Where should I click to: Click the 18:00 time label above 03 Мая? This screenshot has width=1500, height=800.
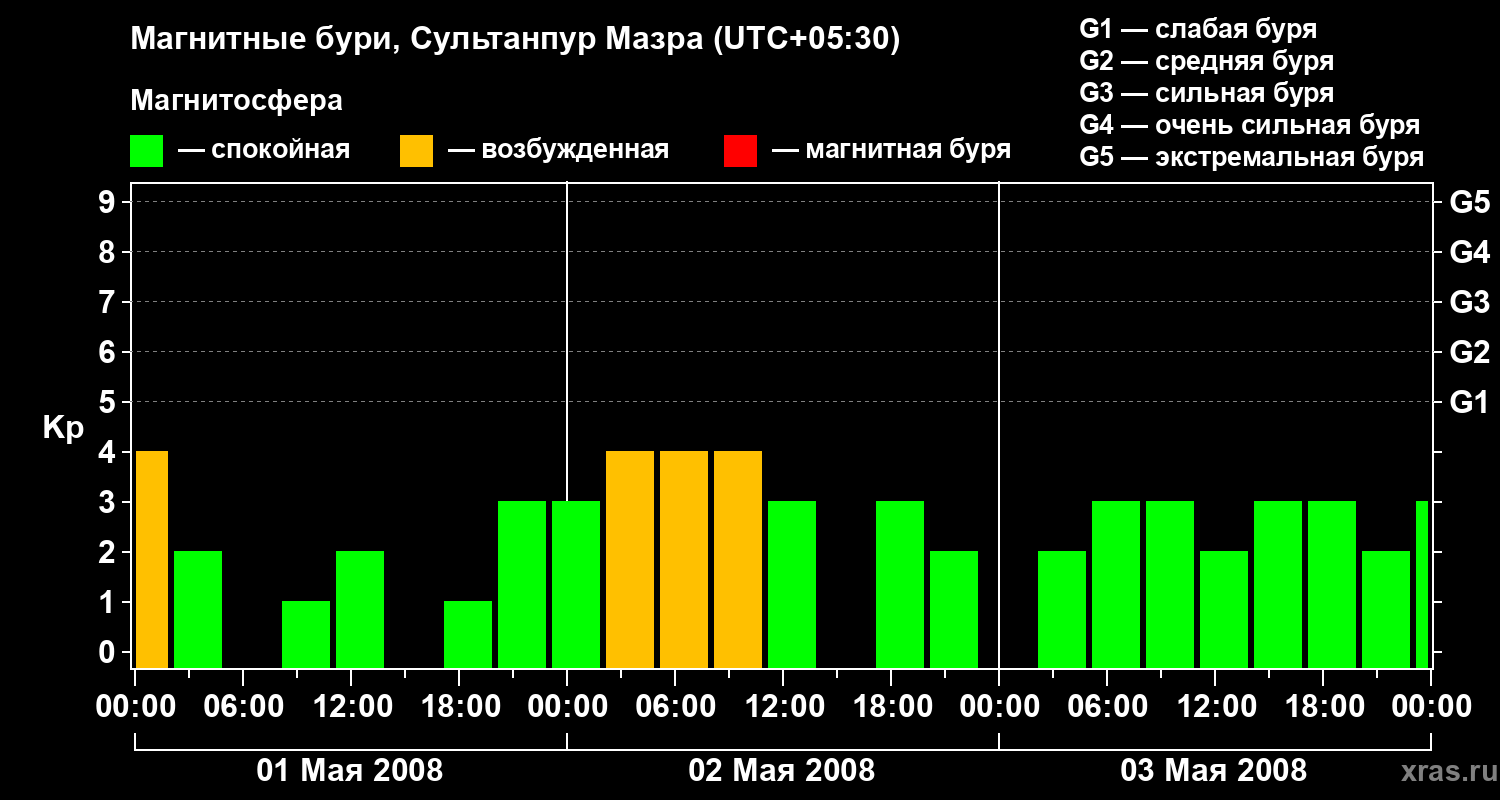click(1323, 706)
